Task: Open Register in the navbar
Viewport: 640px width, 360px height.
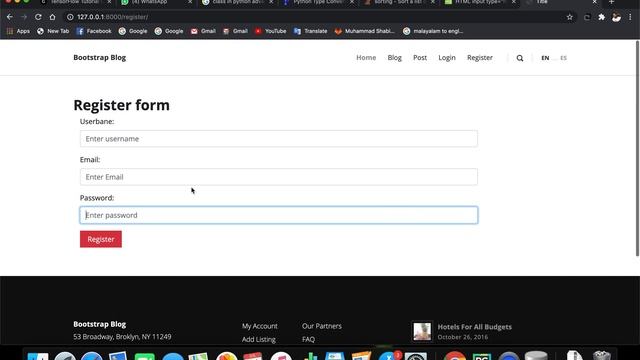Action: (480, 58)
